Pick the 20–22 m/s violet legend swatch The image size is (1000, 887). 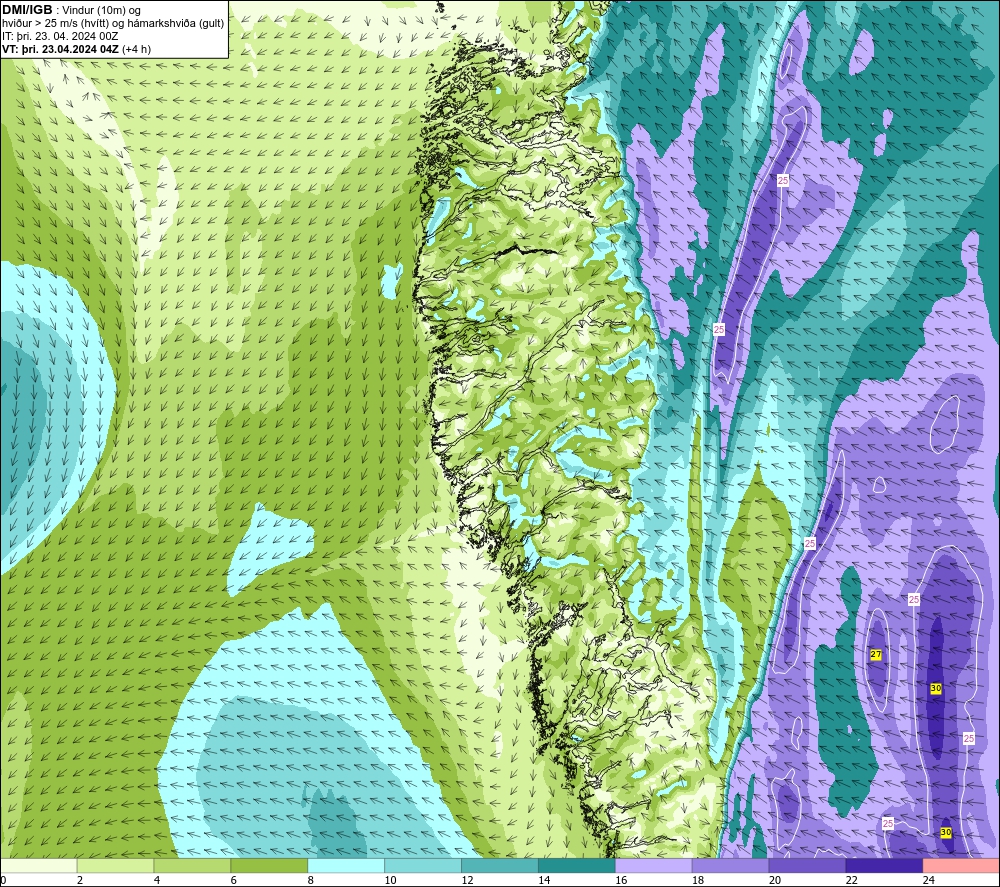click(807, 865)
